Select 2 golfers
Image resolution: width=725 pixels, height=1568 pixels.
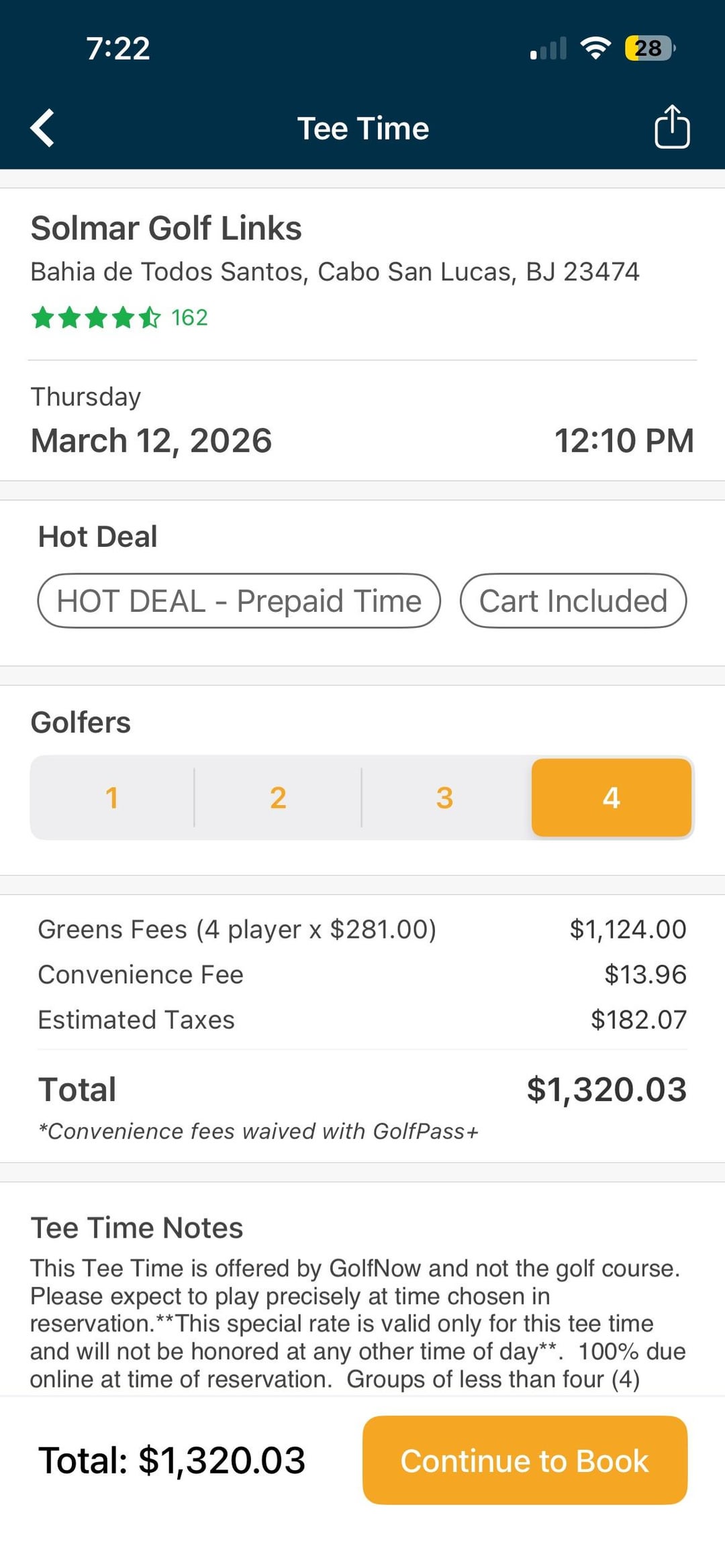(x=278, y=798)
